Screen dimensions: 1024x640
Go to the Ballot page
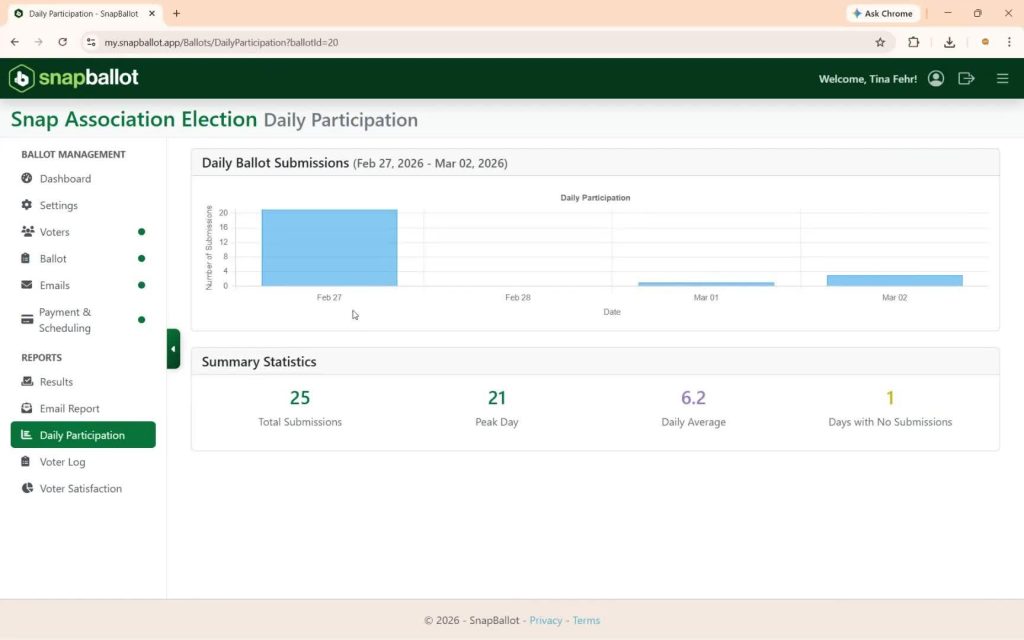click(x=83, y=259)
